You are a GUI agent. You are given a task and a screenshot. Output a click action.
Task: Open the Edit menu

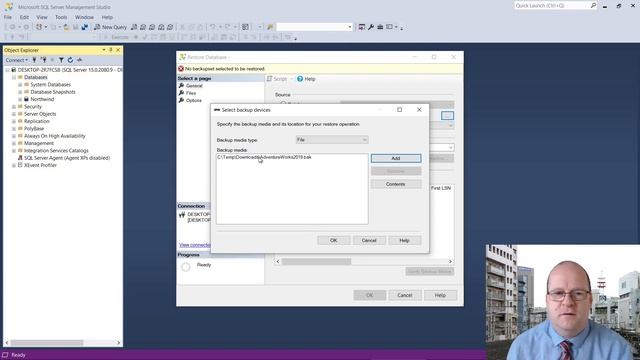click(24, 17)
